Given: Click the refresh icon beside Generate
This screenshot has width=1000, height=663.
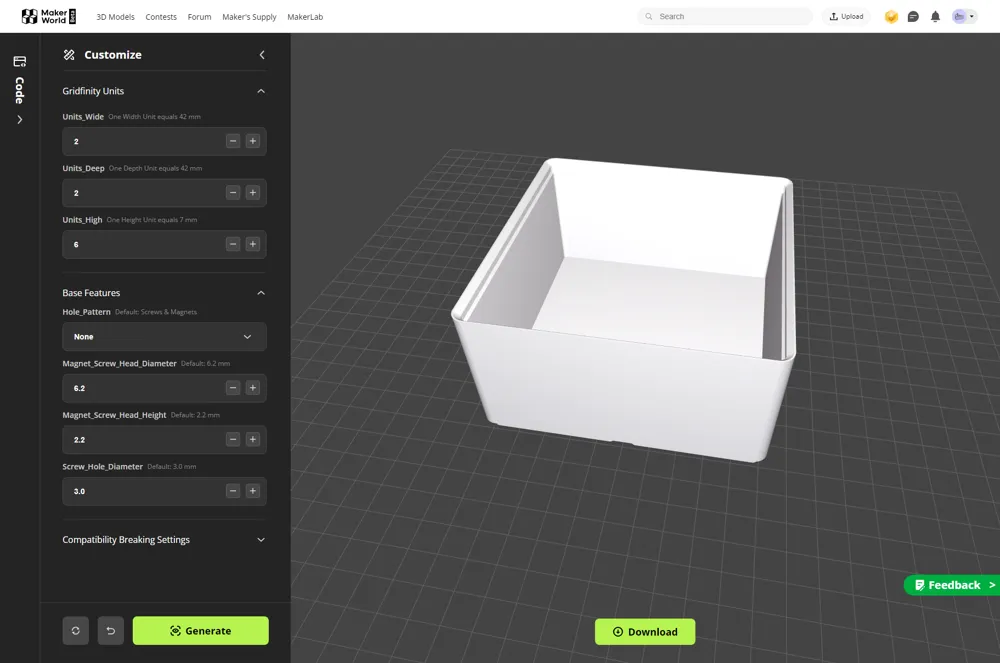Looking at the screenshot, I should click(x=75, y=631).
